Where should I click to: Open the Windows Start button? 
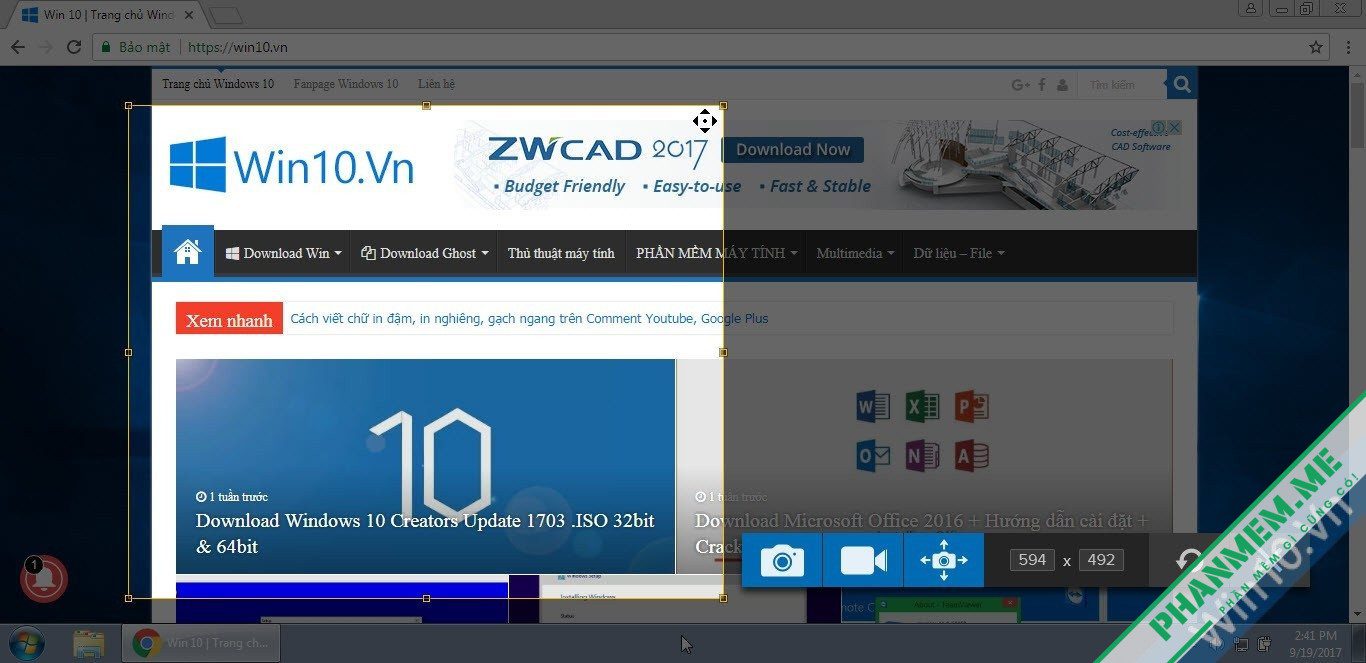click(x=25, y=642)
